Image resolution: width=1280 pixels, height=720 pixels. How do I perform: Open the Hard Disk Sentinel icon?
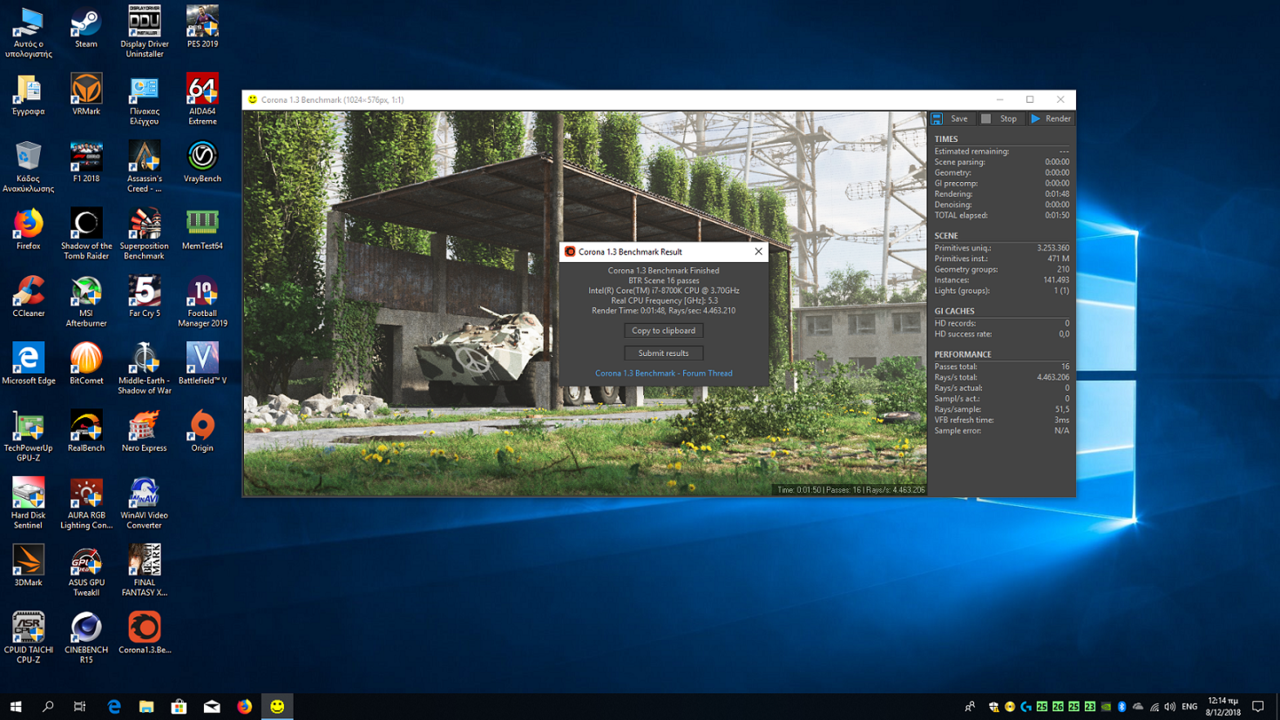(28, 502)
